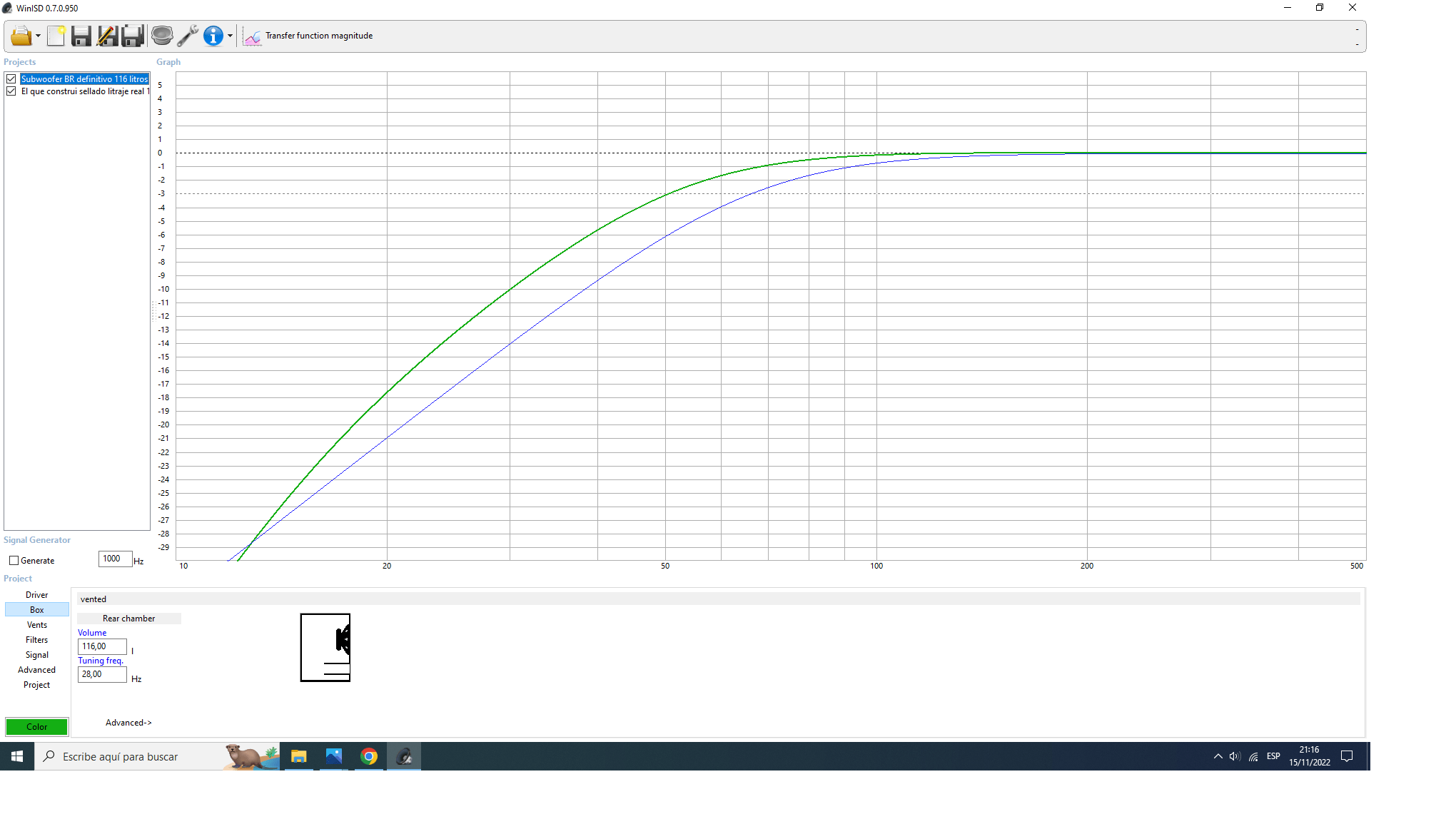Image resolution: width=1456 pixels, height=829 pixels.
Task: Switch to the Filters tab
Action: point(37,640)
